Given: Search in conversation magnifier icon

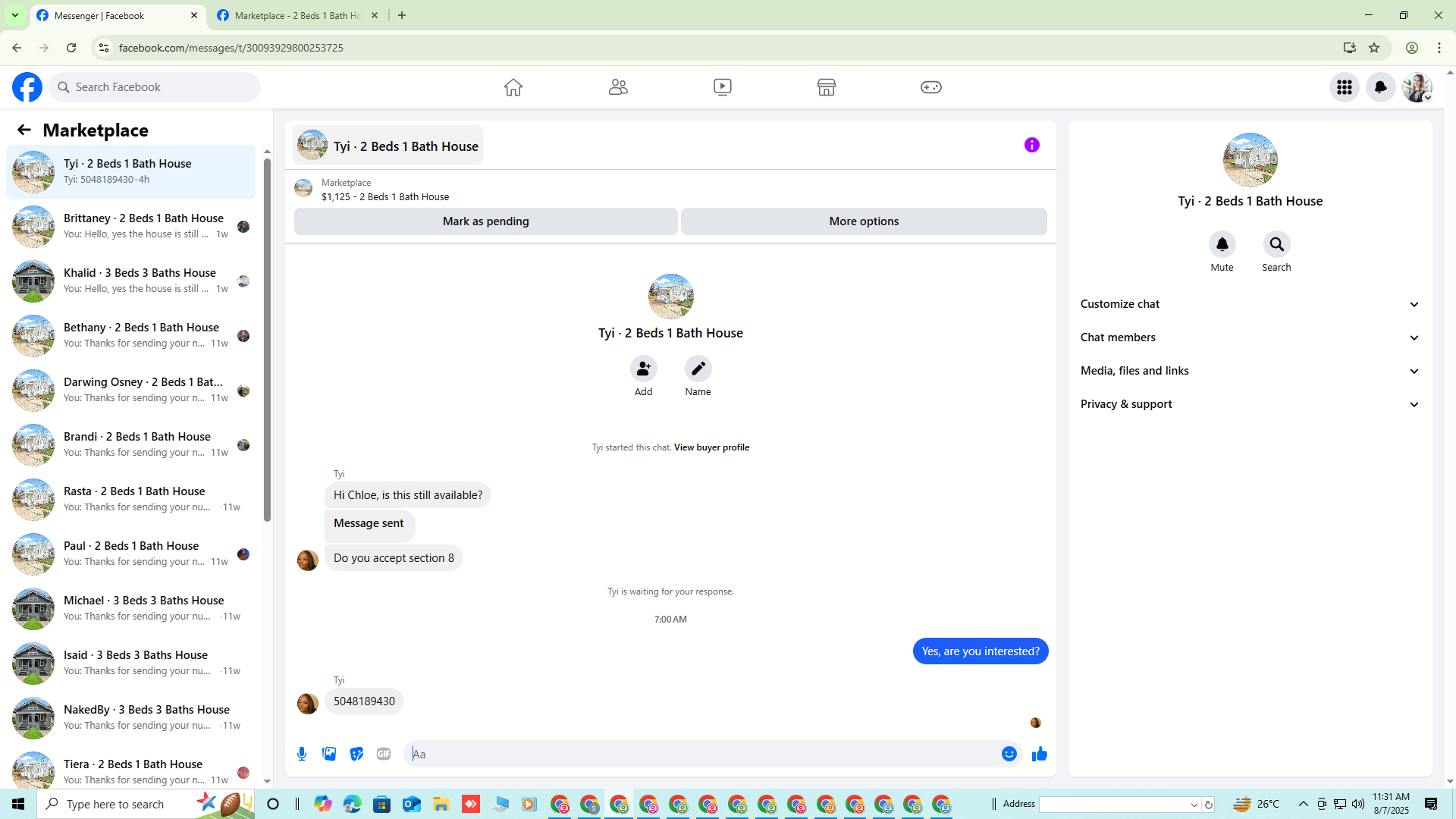Looking at the screenshot, I should pos(1276,244).
